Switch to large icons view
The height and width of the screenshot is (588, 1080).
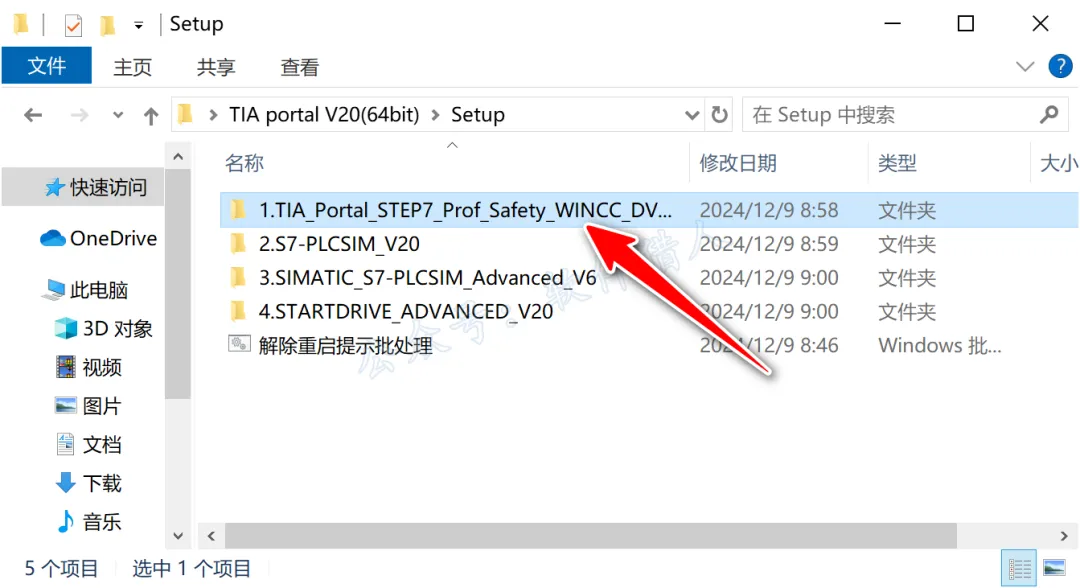1054,569
